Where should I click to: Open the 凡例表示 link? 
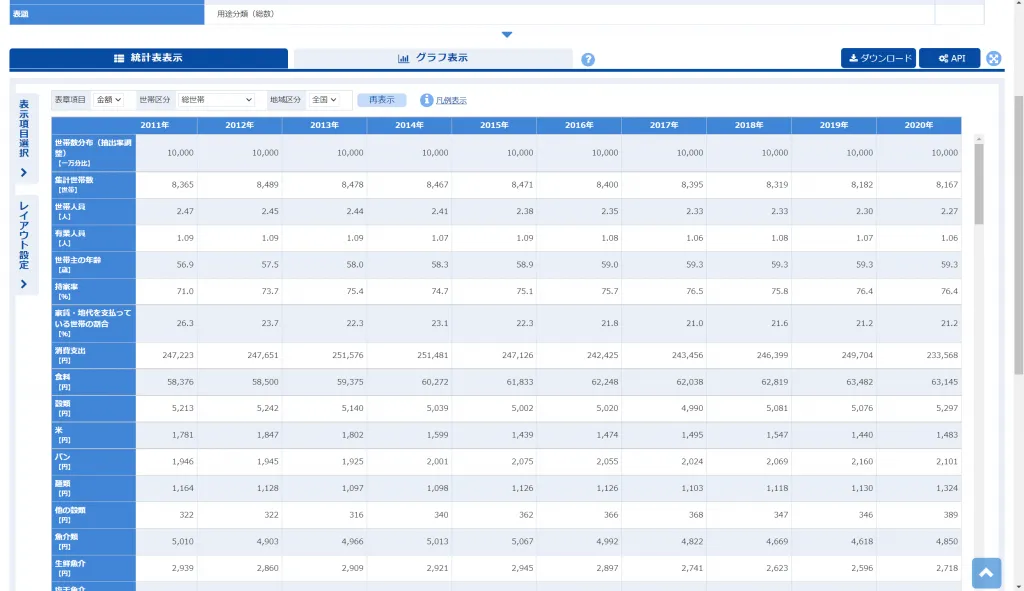pos(451,101)
